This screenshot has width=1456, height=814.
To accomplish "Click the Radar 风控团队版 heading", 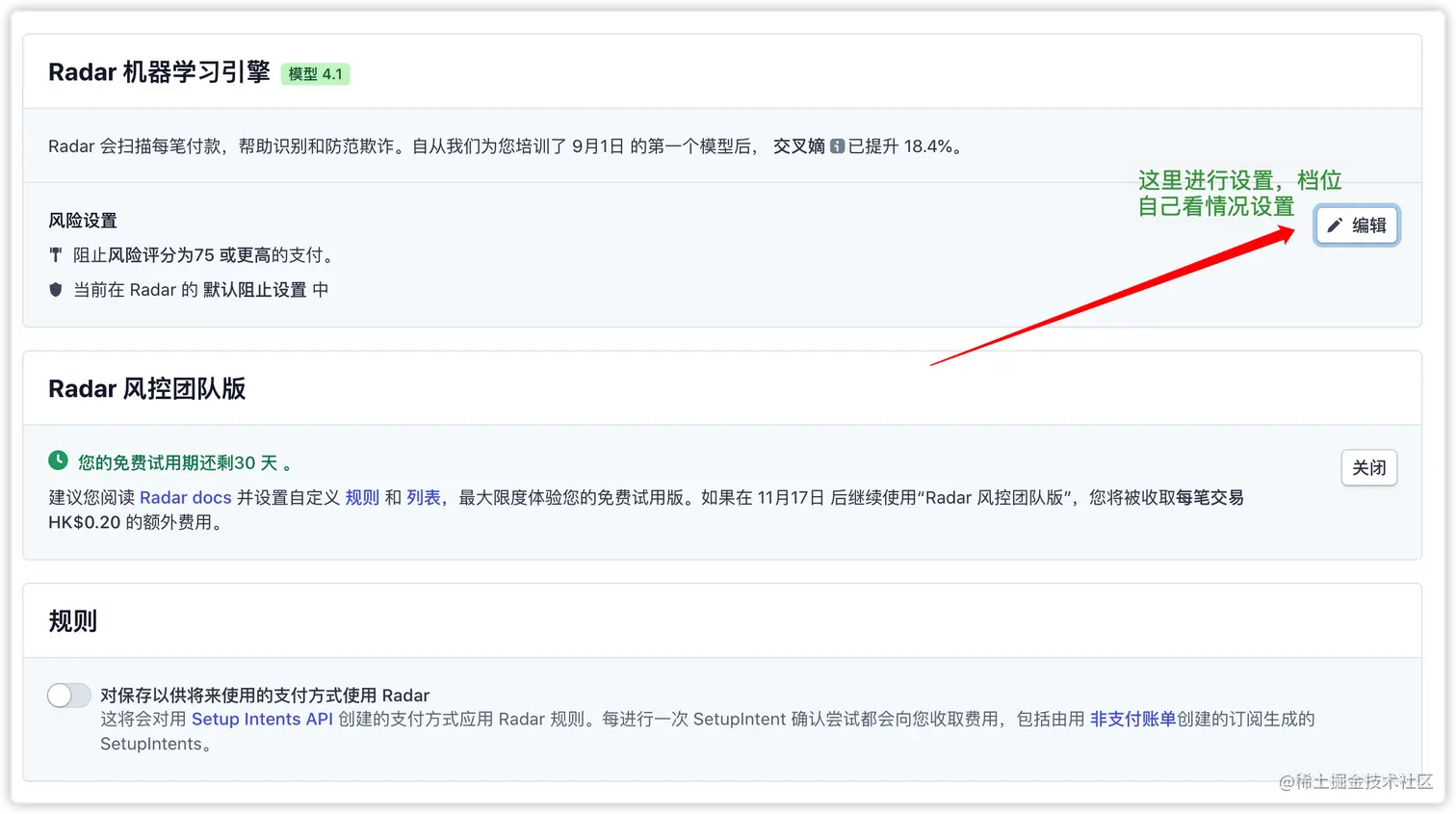I will 147,389.
